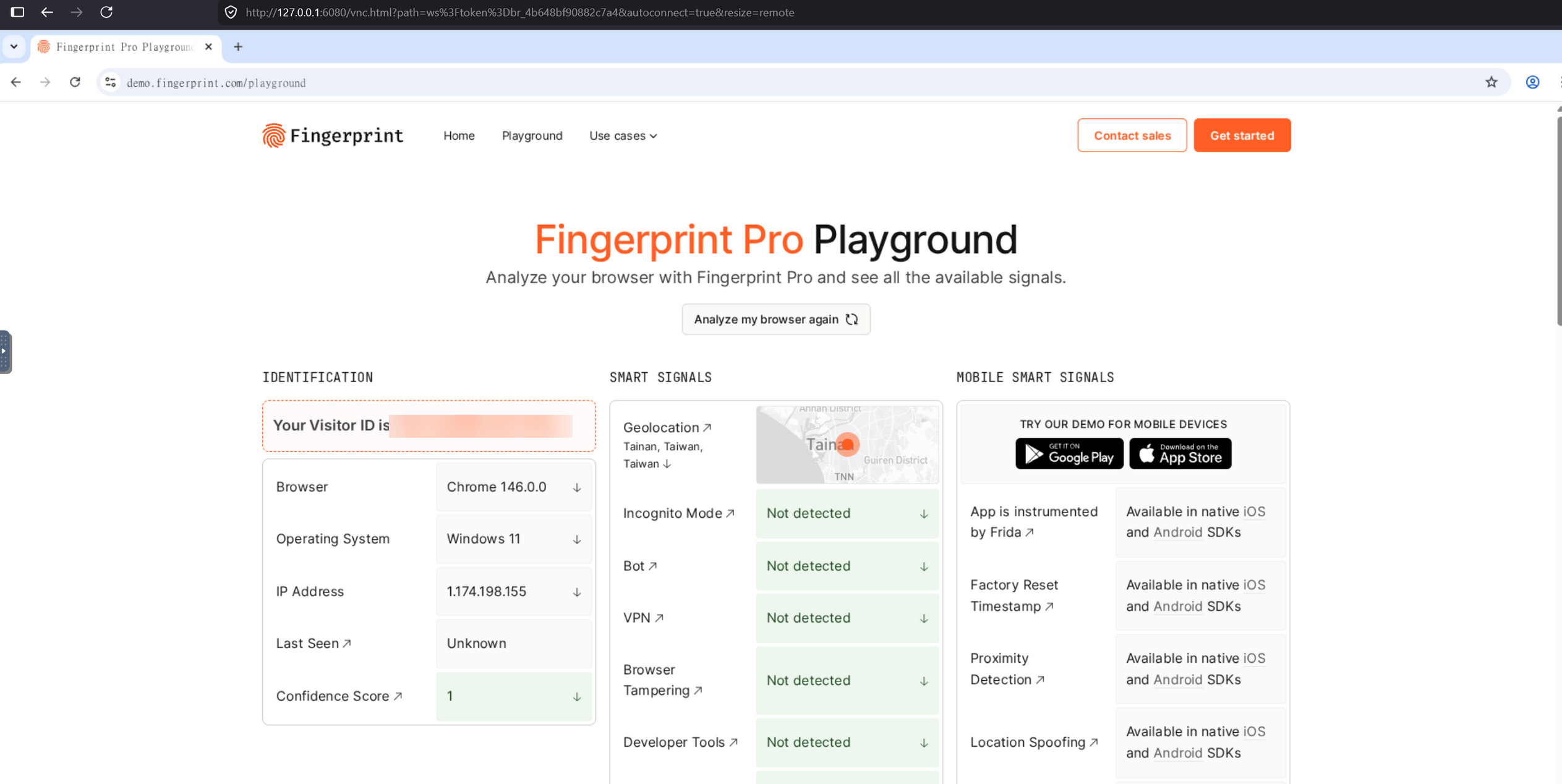Open the Android link in Frida row
Screen dimensions: 1562x784
1177,532
